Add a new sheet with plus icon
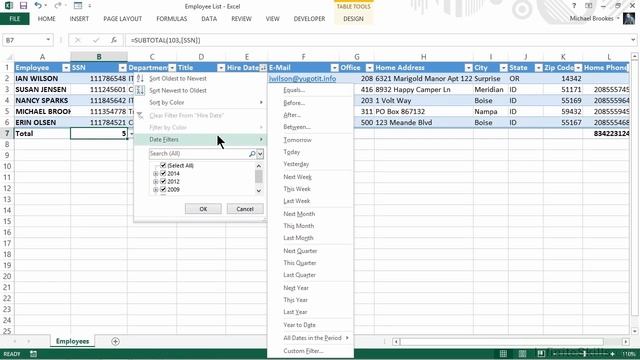Image resolution: width=640 pixels, height=360 pixels. click(x=116, y=341)
